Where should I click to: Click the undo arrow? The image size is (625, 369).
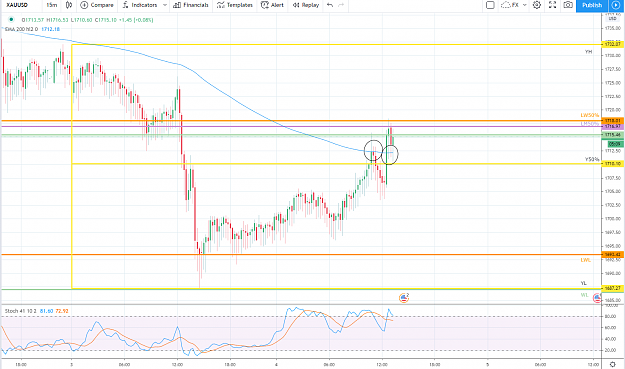(x=330, y=5)
